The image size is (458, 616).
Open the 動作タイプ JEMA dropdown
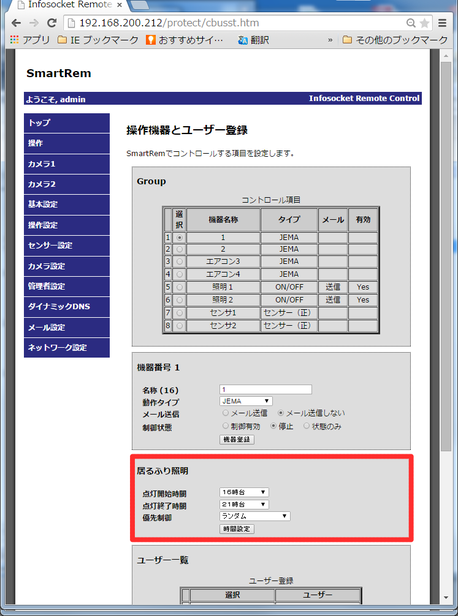tap(246, 401)
